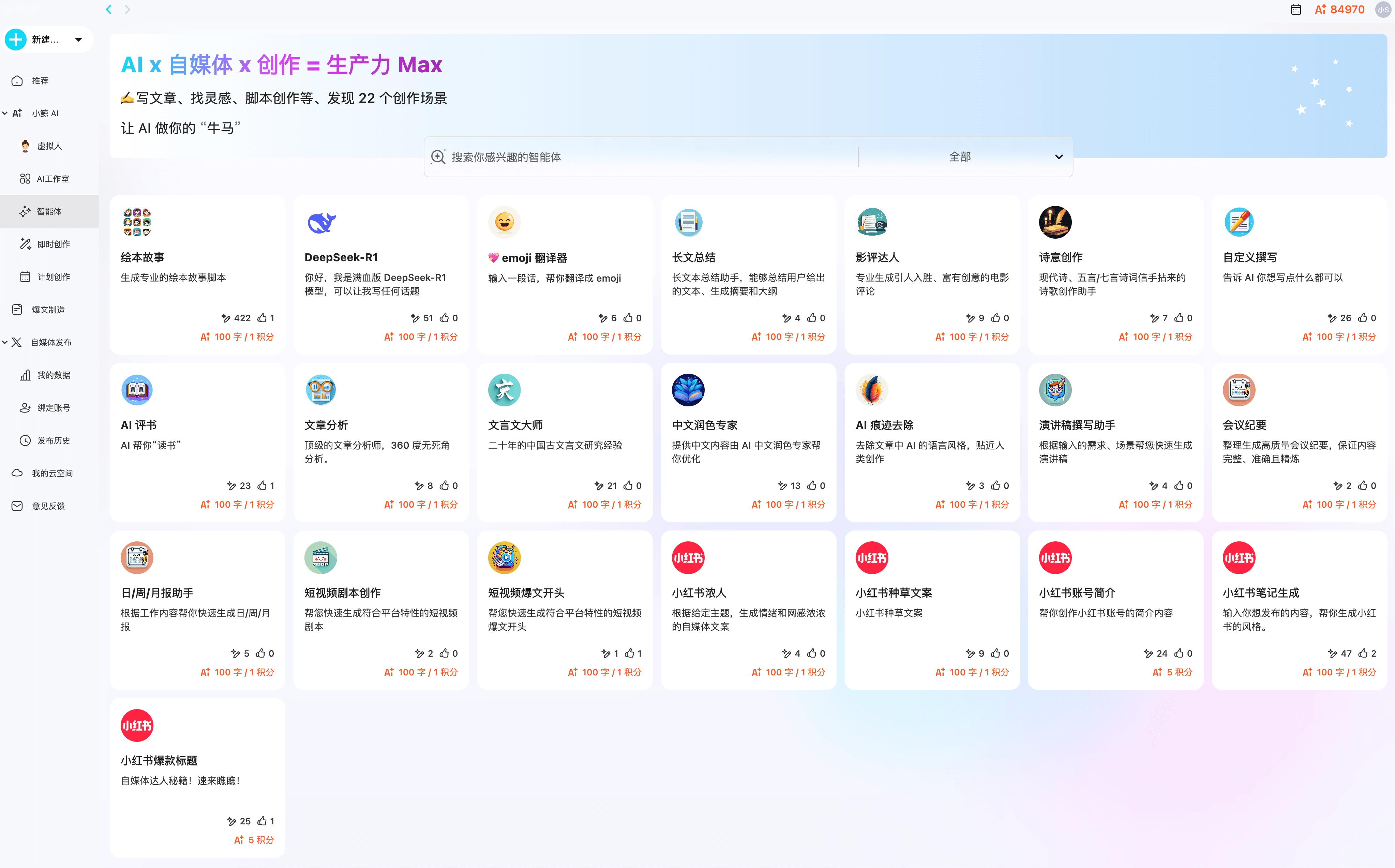This screenshot has height=868, width=1395.
Task: Like the 短视频爆文开头 agent
Action: tap(629, 653)
